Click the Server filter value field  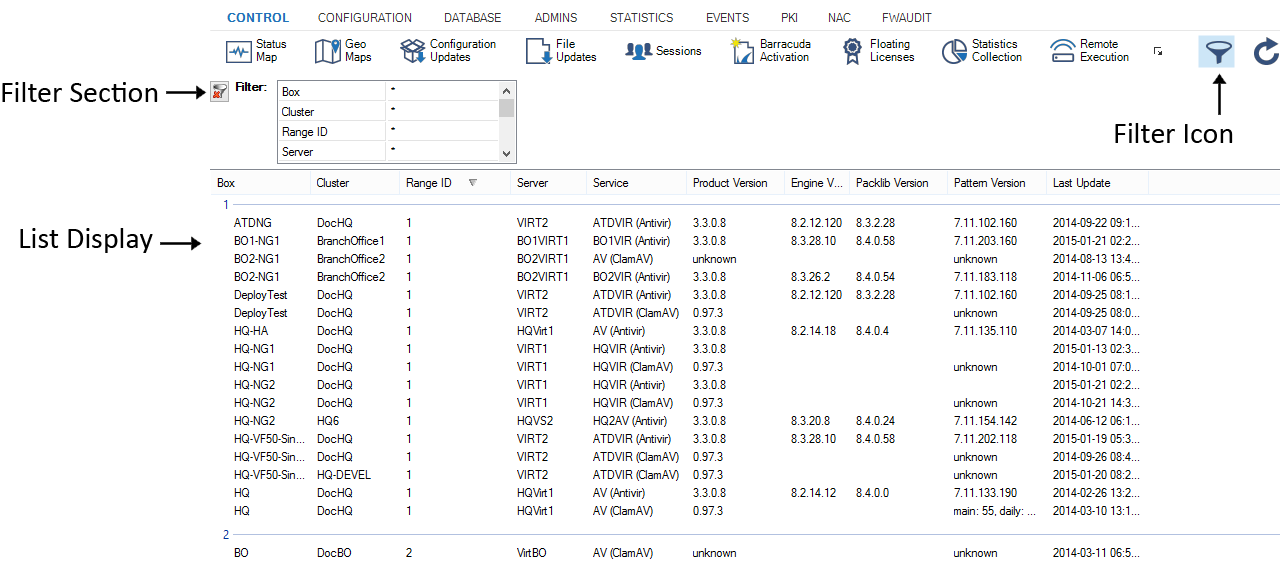pyautogui.click(x=442, y=152)
